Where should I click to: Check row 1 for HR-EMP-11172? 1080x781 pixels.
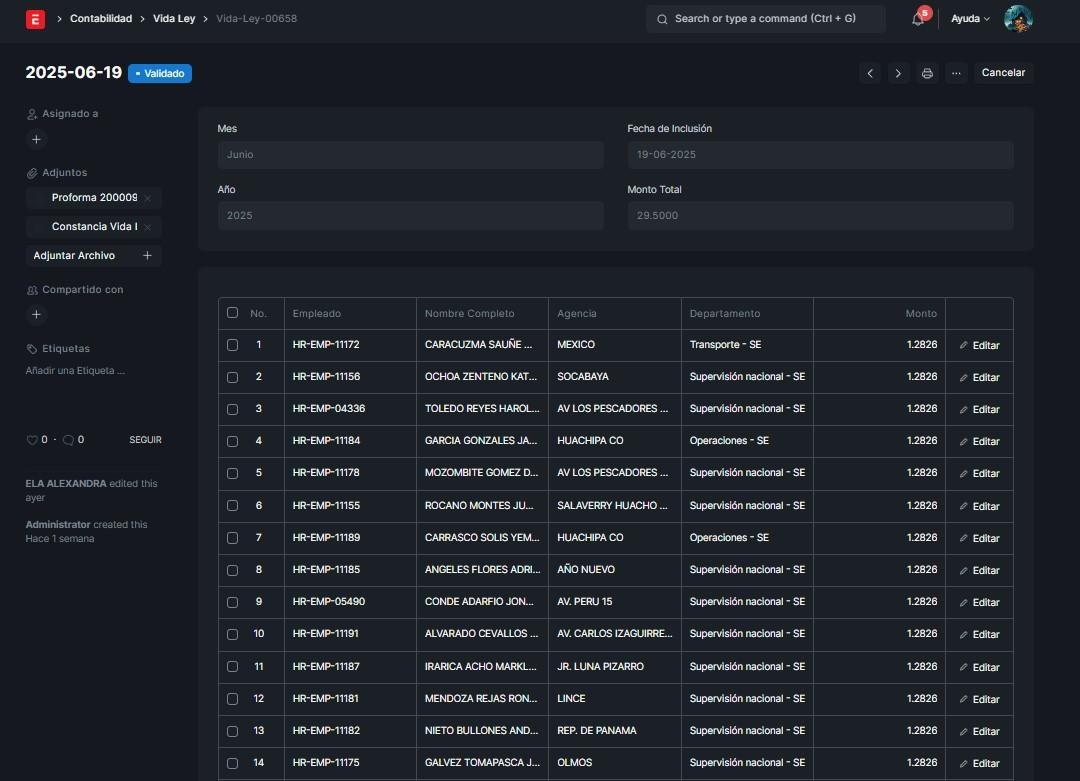(233, 345)
